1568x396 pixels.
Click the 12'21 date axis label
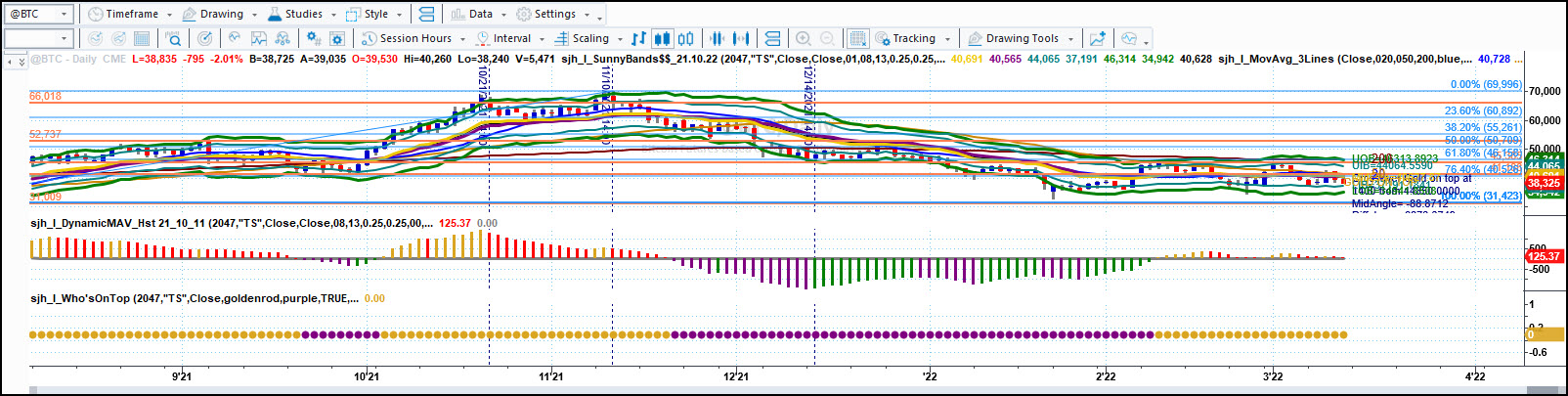point(736,376)
